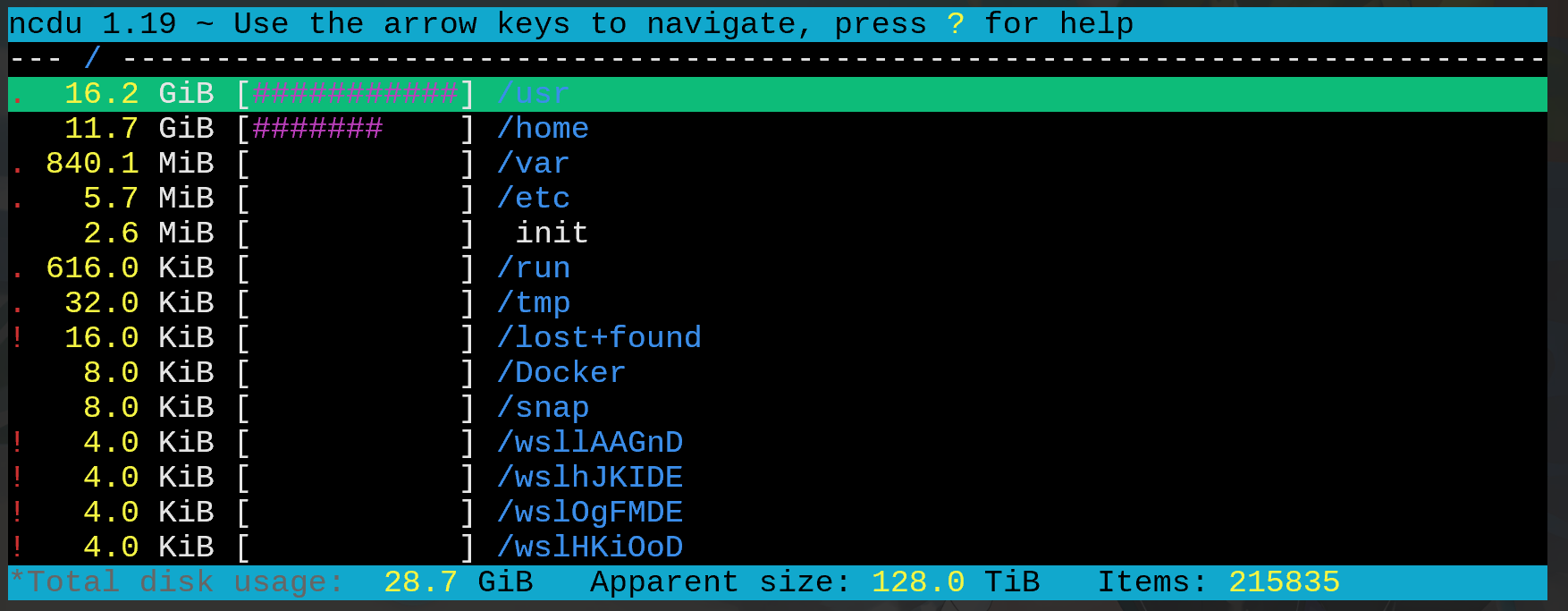This screenshot has width=1568, height=611.
Task: Select the /snap directory entry
Action: [x=543, y=408]
